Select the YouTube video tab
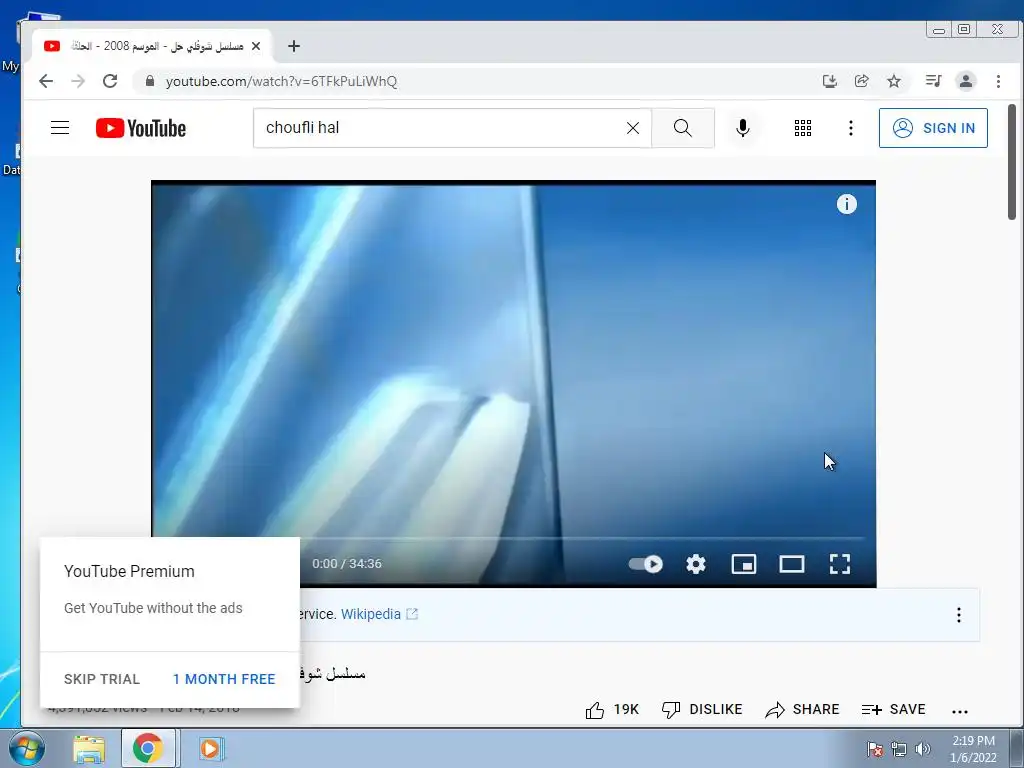Screen dimensions: 1024x768 (152, 46)
